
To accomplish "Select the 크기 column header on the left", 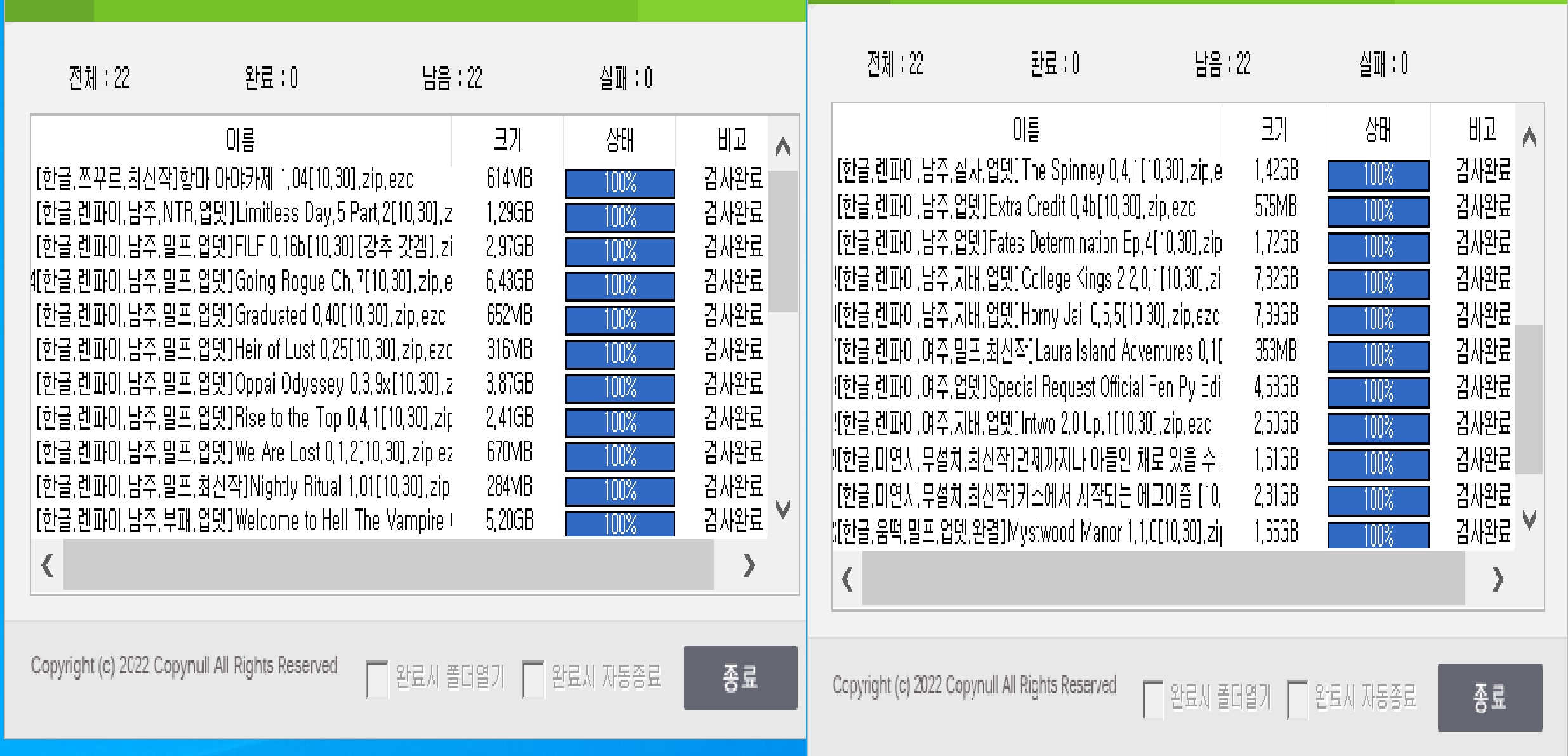I will click(506, 139).
